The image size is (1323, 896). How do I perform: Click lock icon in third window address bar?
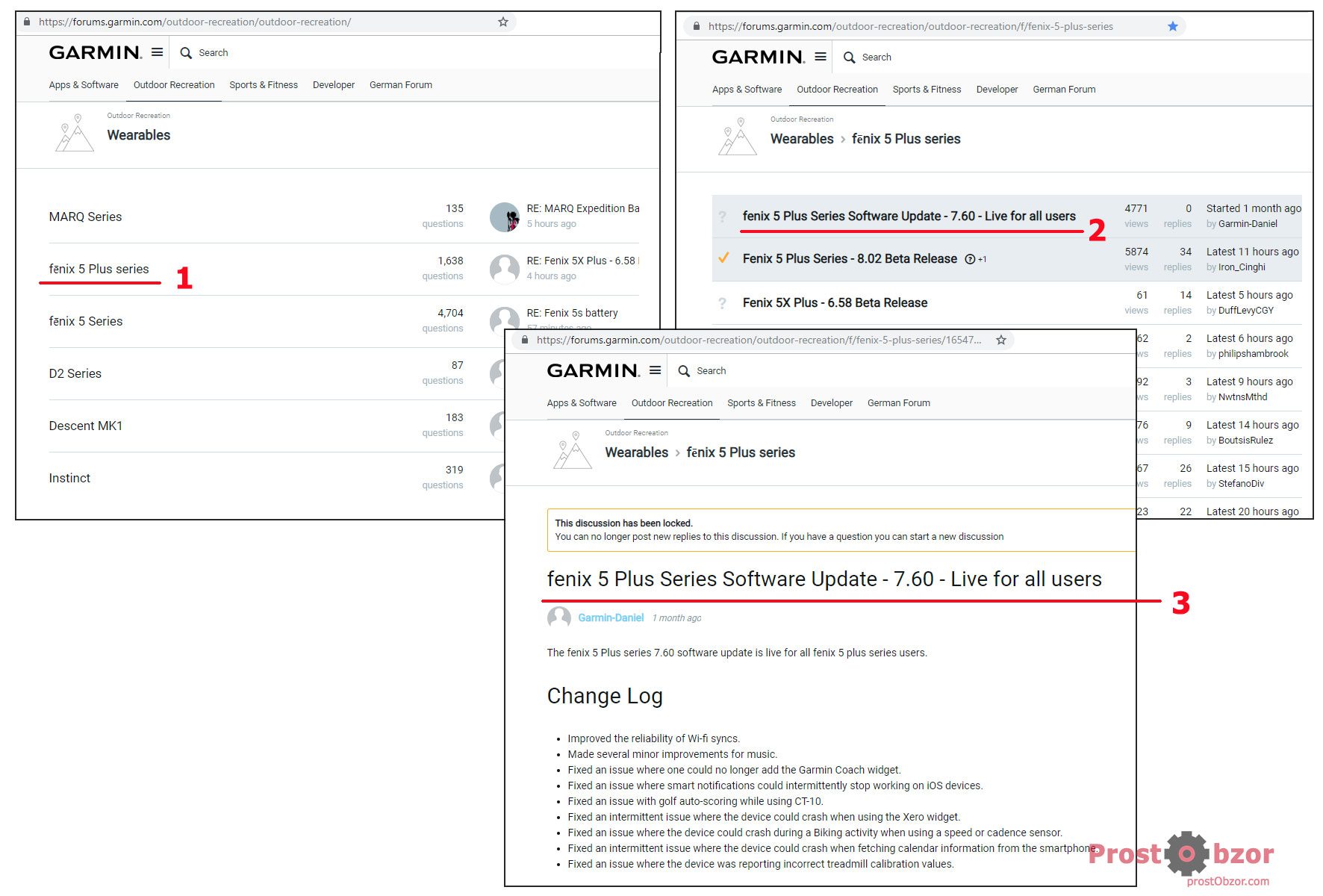click(525, 340)
